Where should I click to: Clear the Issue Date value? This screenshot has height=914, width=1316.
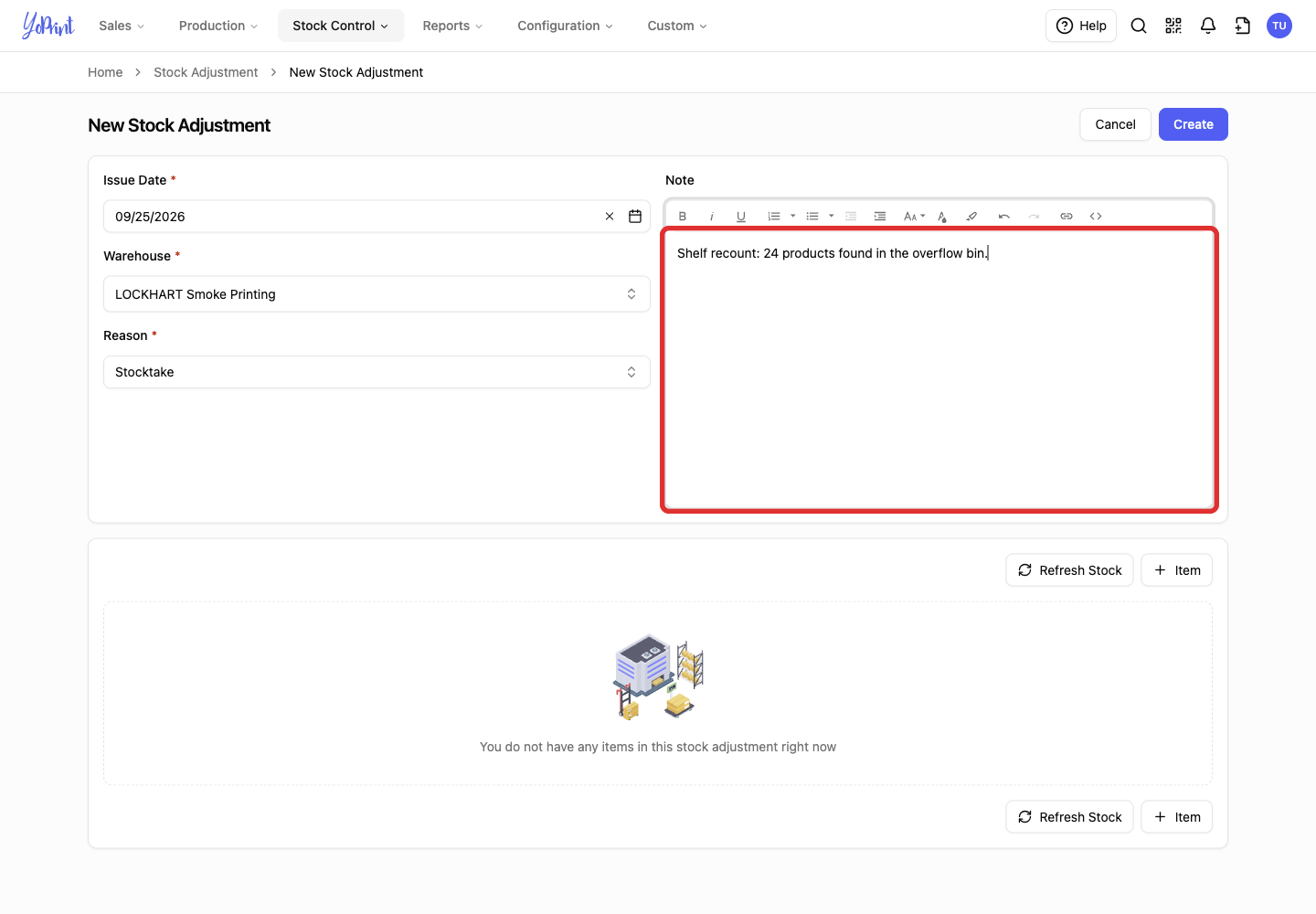(610, 217)
